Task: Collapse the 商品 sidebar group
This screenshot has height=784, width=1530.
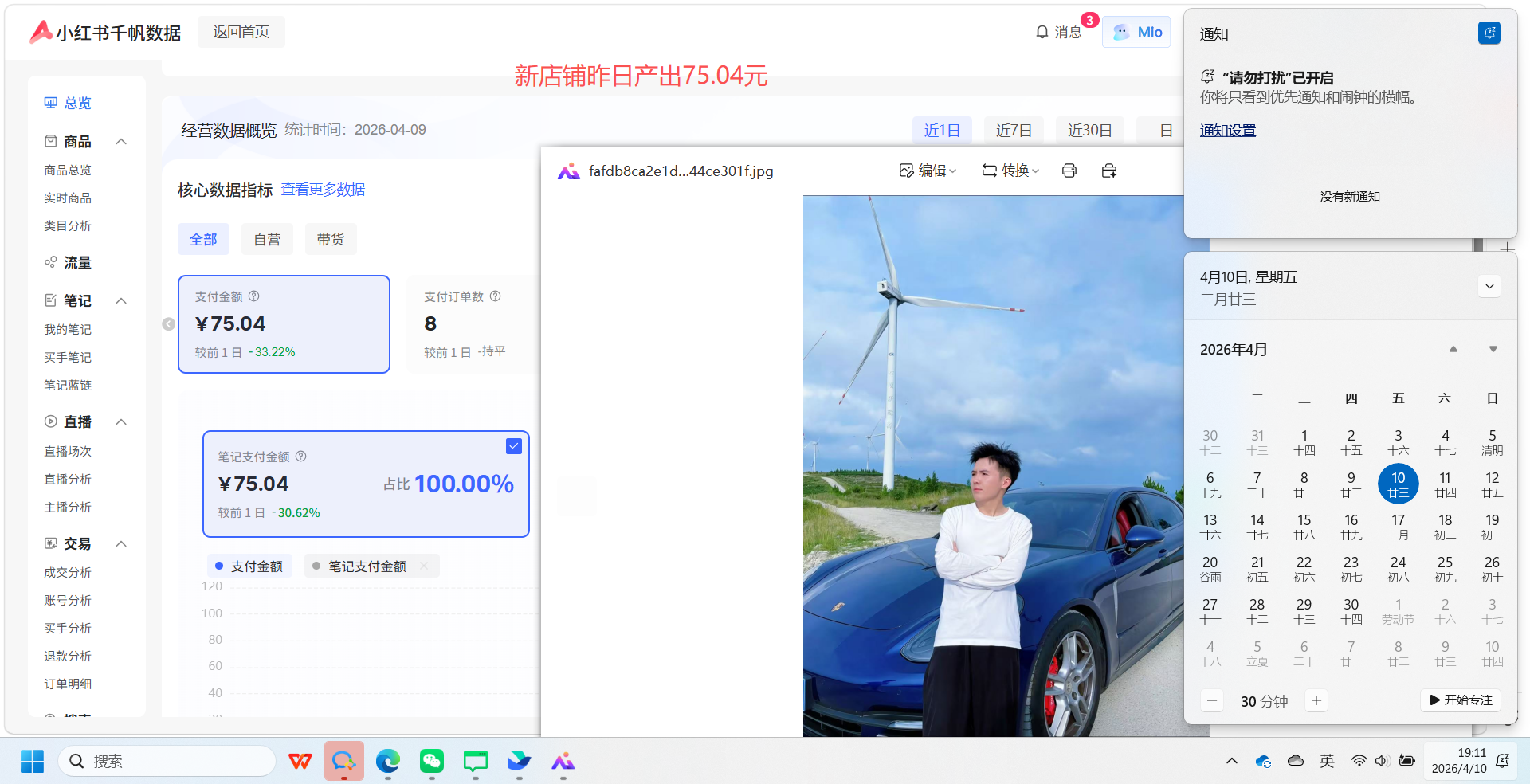Action: (x=121, y=141)
